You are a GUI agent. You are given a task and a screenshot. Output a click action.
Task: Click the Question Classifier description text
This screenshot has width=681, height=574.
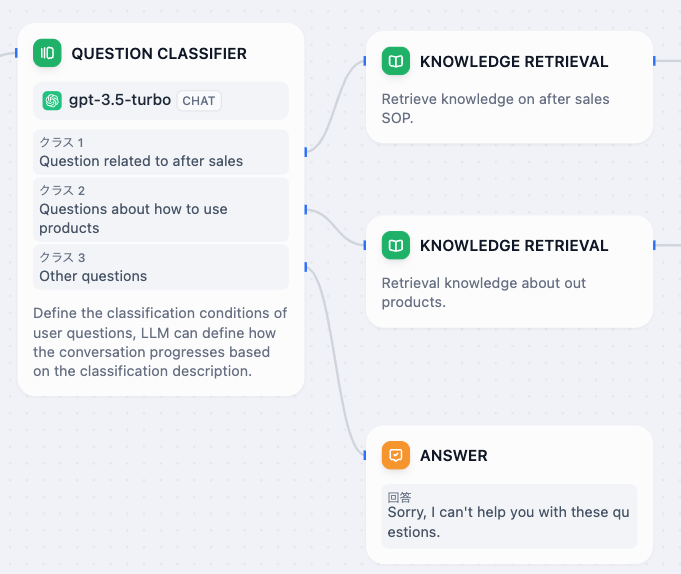160,342
